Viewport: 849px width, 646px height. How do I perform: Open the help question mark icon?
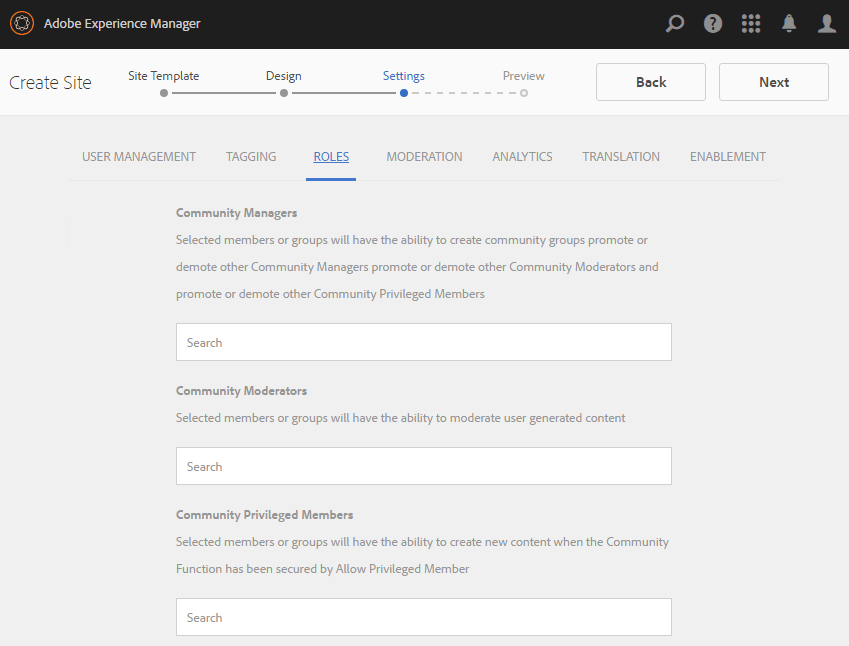click(713, 23)
